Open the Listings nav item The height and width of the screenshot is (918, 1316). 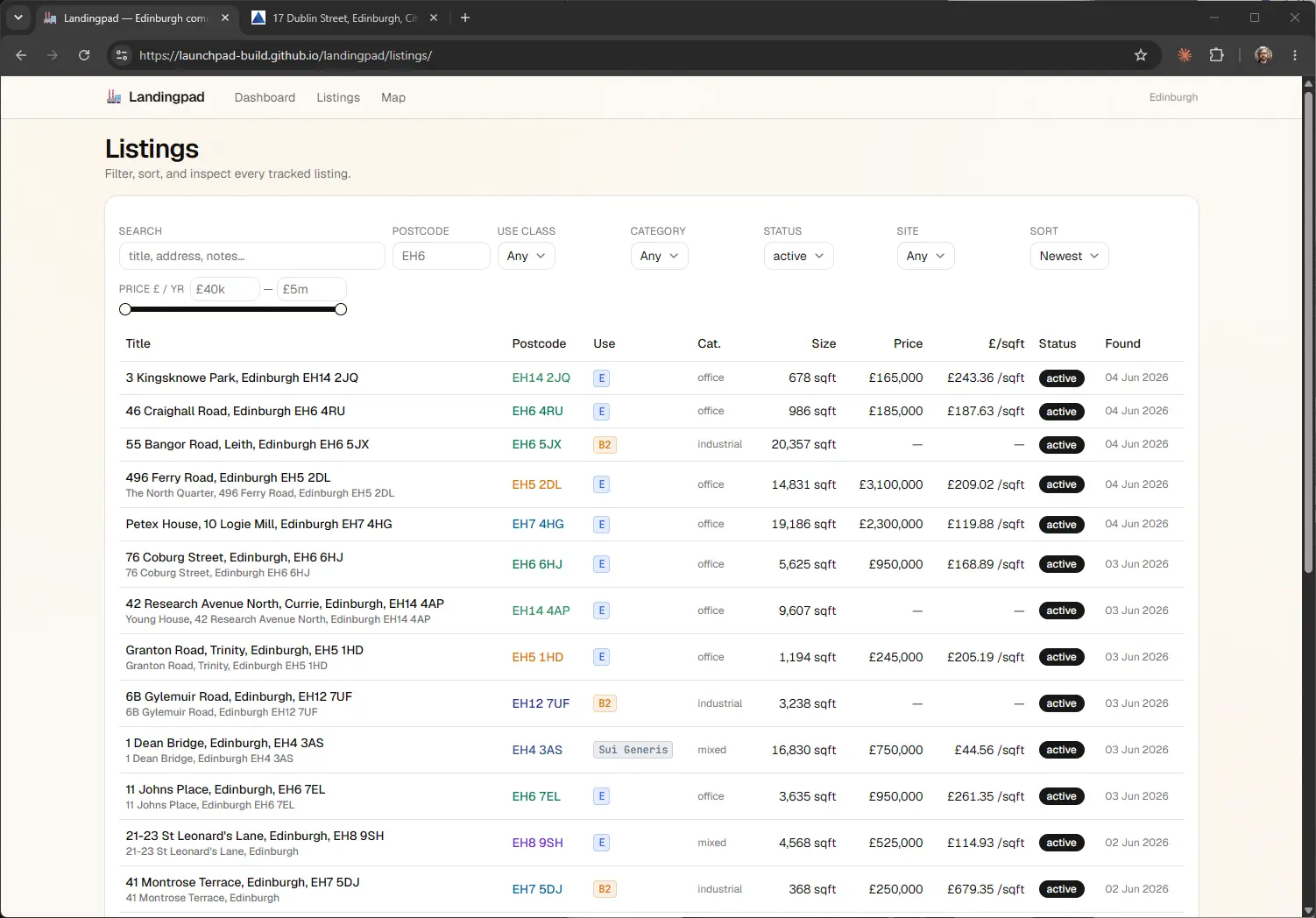point(338,97)
